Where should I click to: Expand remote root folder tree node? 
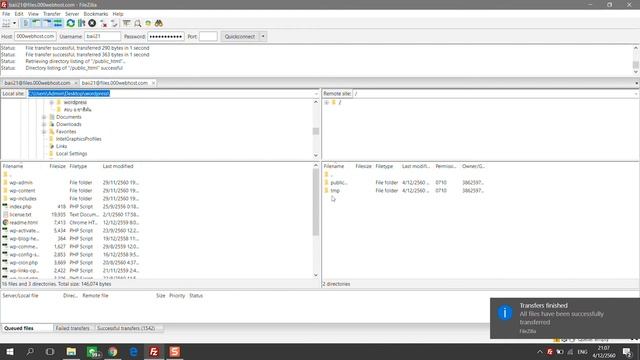[327, 102]
